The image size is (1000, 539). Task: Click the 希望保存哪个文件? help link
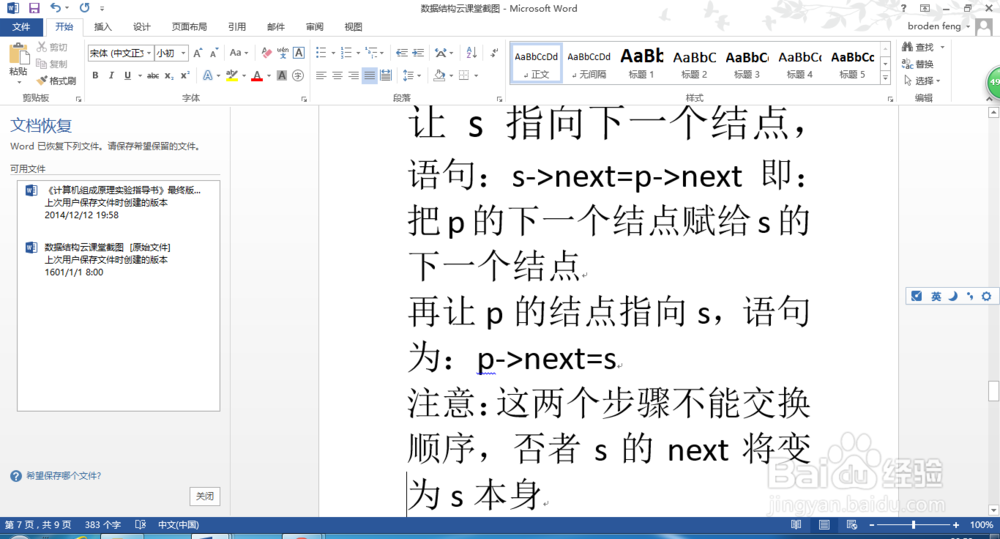[x=63, y=476]
